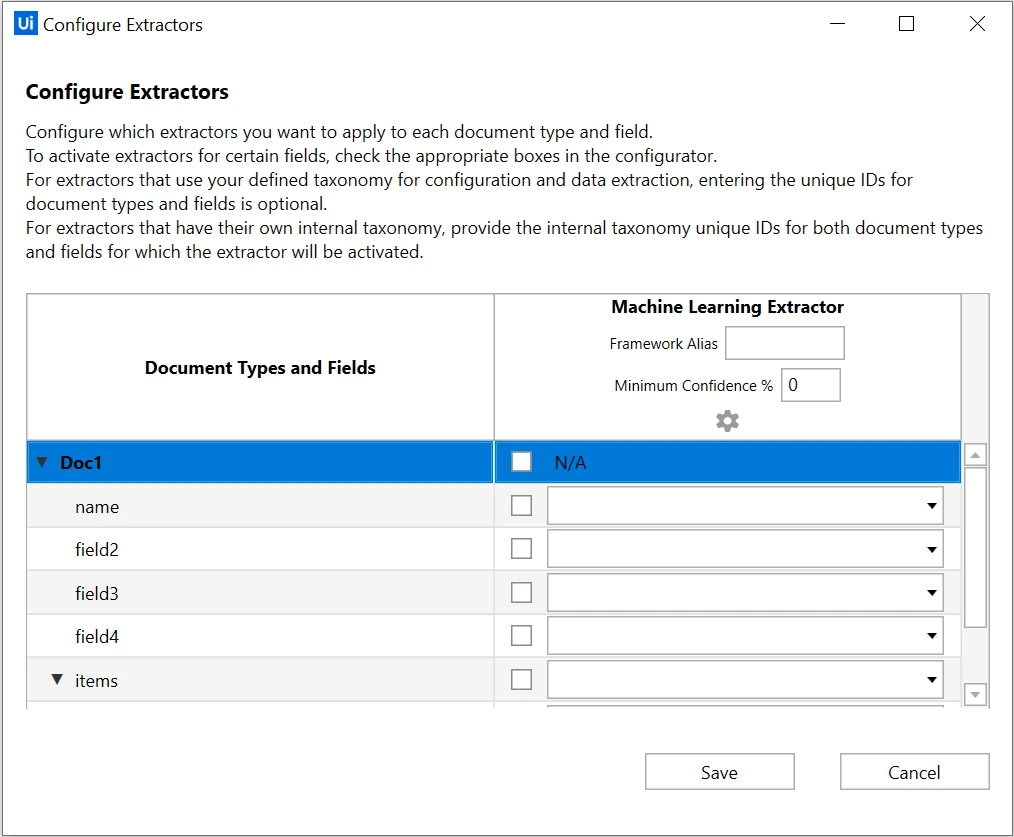Open dropdown for field3

(x=745, y=592)
